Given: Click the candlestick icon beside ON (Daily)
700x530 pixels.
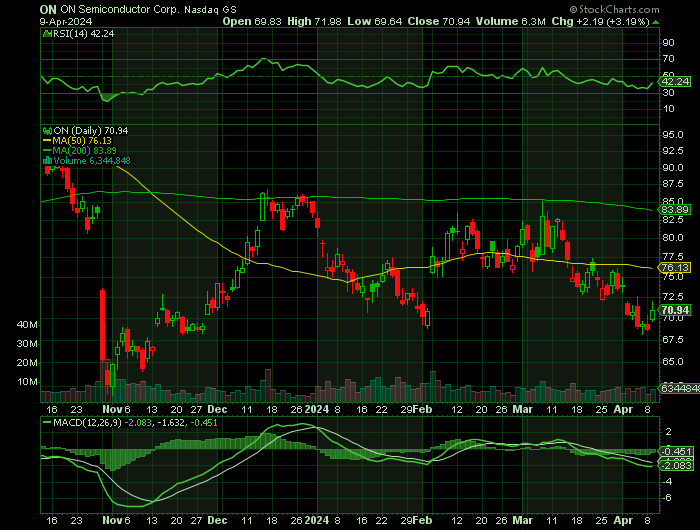Looking at the screenshot, I should pyautogui.click(x=47, y=130).
